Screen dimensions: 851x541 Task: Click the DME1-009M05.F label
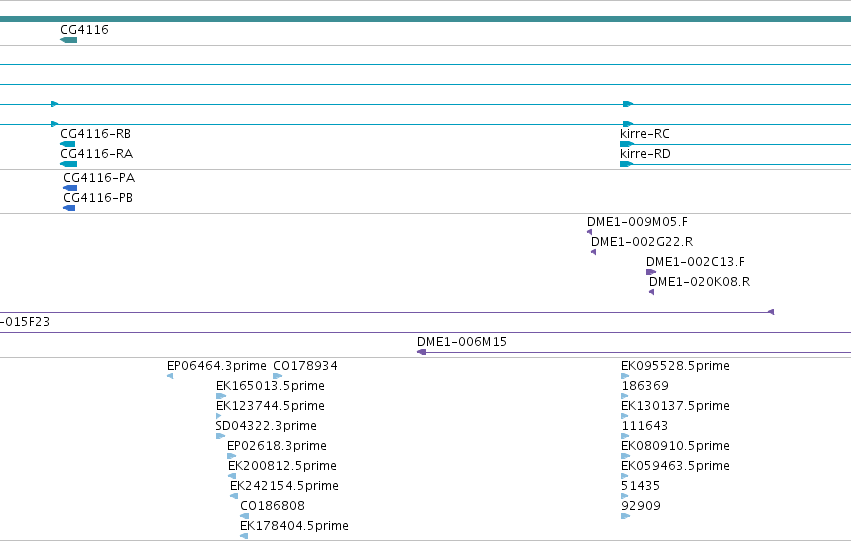click(x=637, y=221)
